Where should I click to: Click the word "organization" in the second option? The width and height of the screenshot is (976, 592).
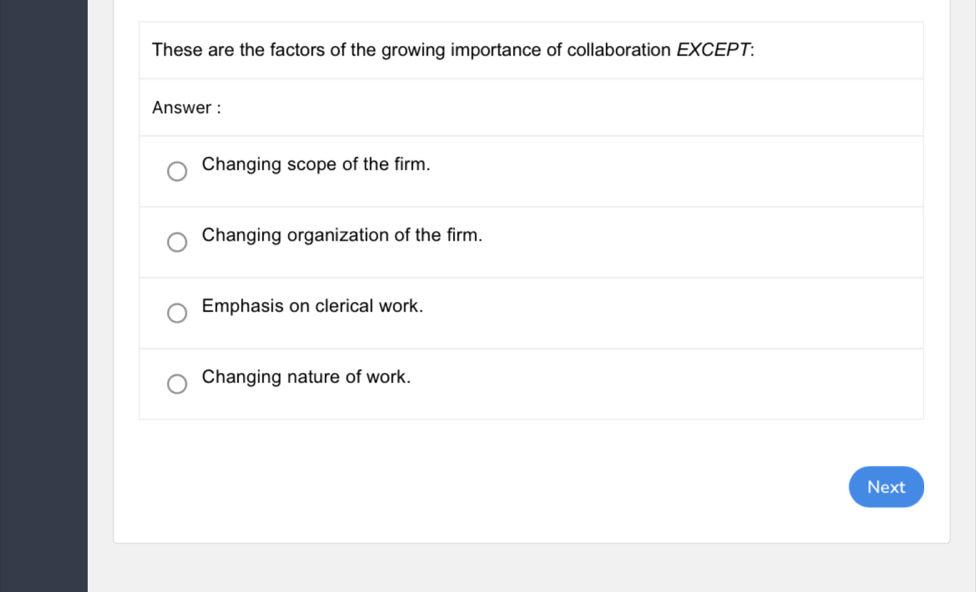(x=338, y=235)
